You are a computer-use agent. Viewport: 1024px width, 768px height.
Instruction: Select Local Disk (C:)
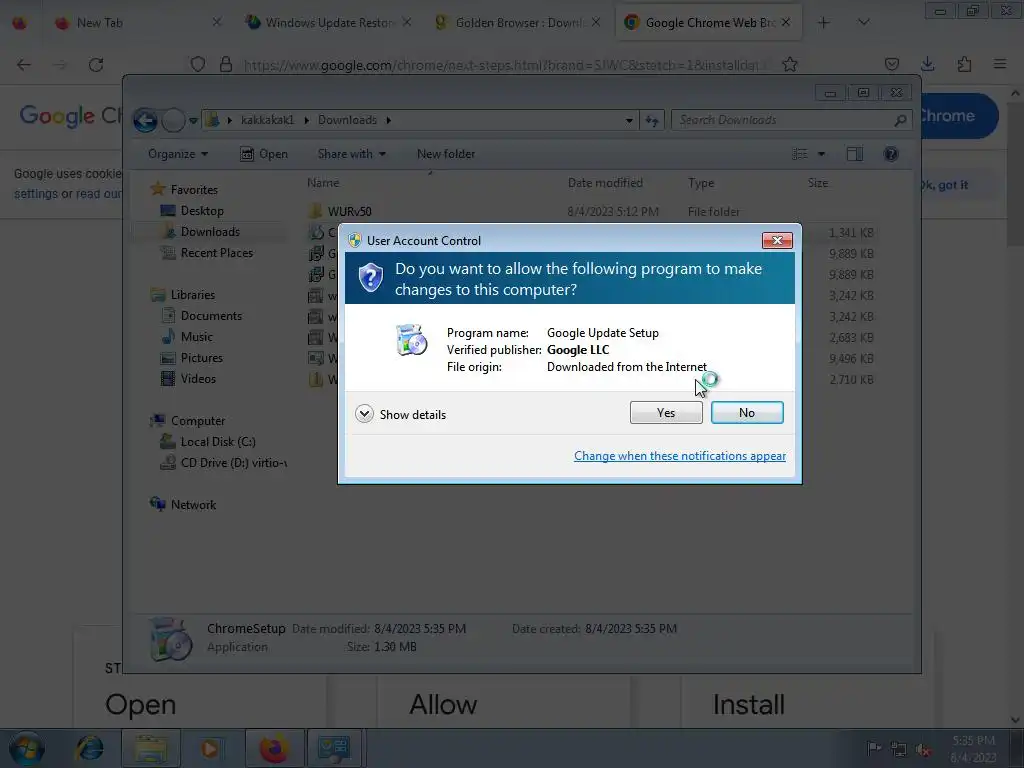tap(218, 441)
